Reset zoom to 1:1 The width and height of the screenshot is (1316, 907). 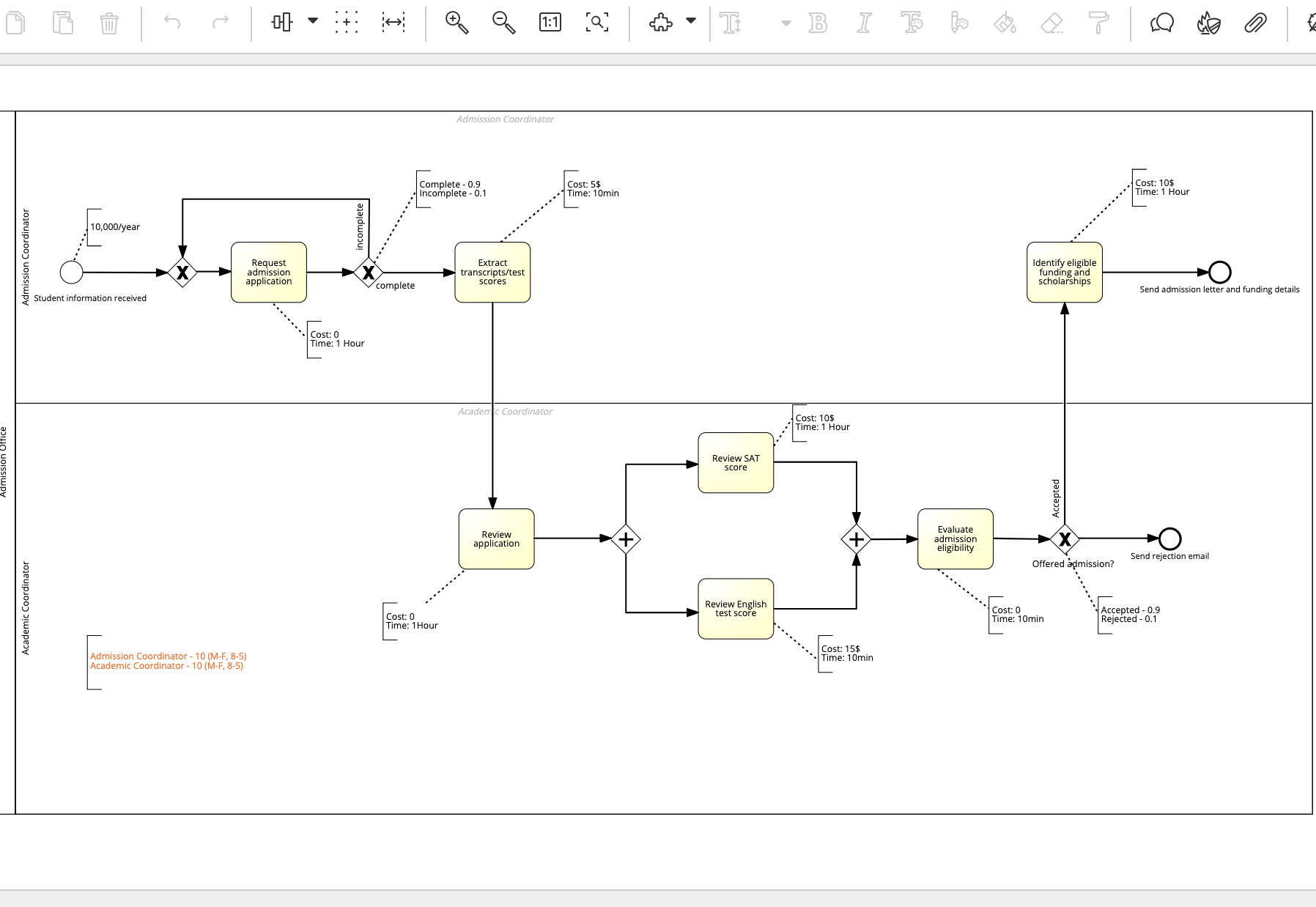tap(550, 23)
